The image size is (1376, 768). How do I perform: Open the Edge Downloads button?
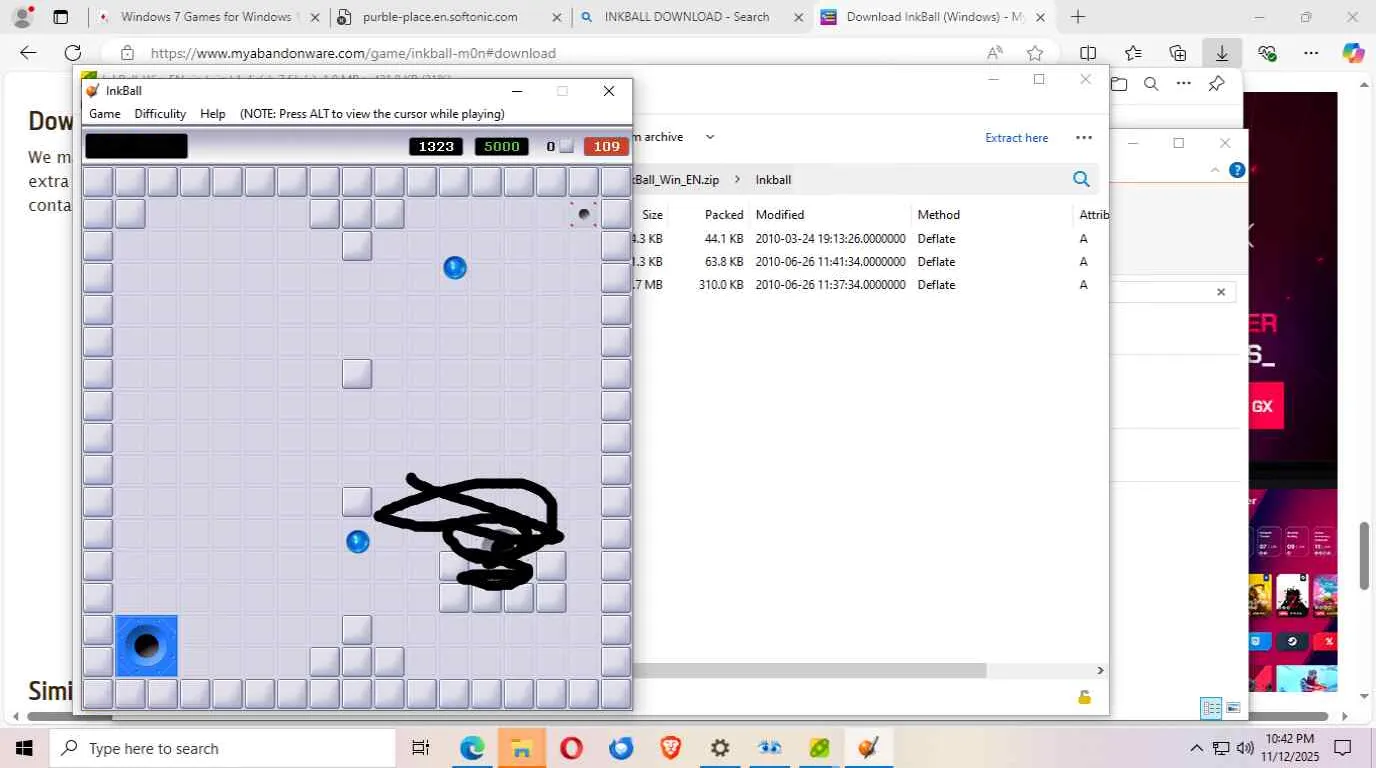click(1222, 53)
